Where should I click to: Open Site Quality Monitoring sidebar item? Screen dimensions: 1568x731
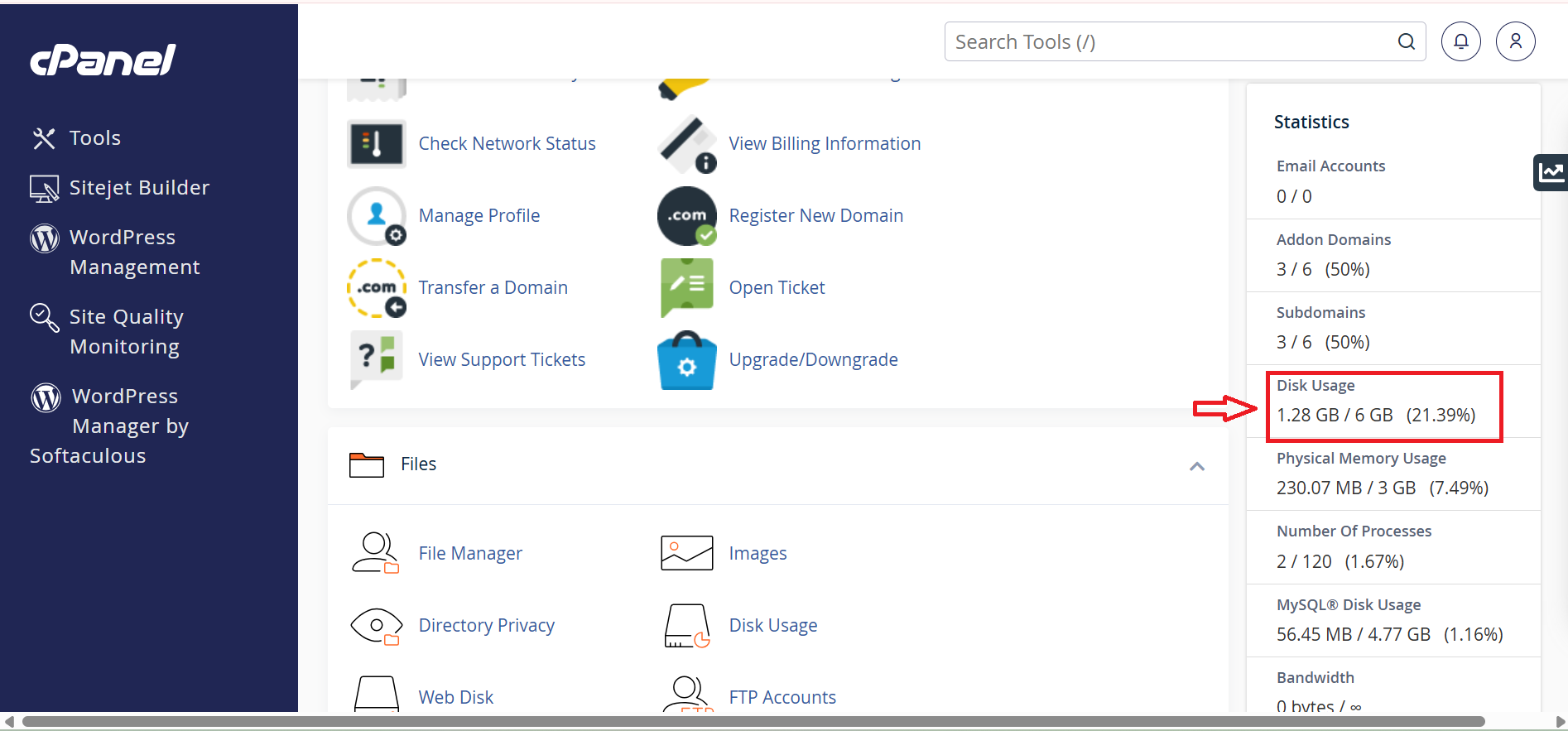pyautogui.click(x=125, y=331)
